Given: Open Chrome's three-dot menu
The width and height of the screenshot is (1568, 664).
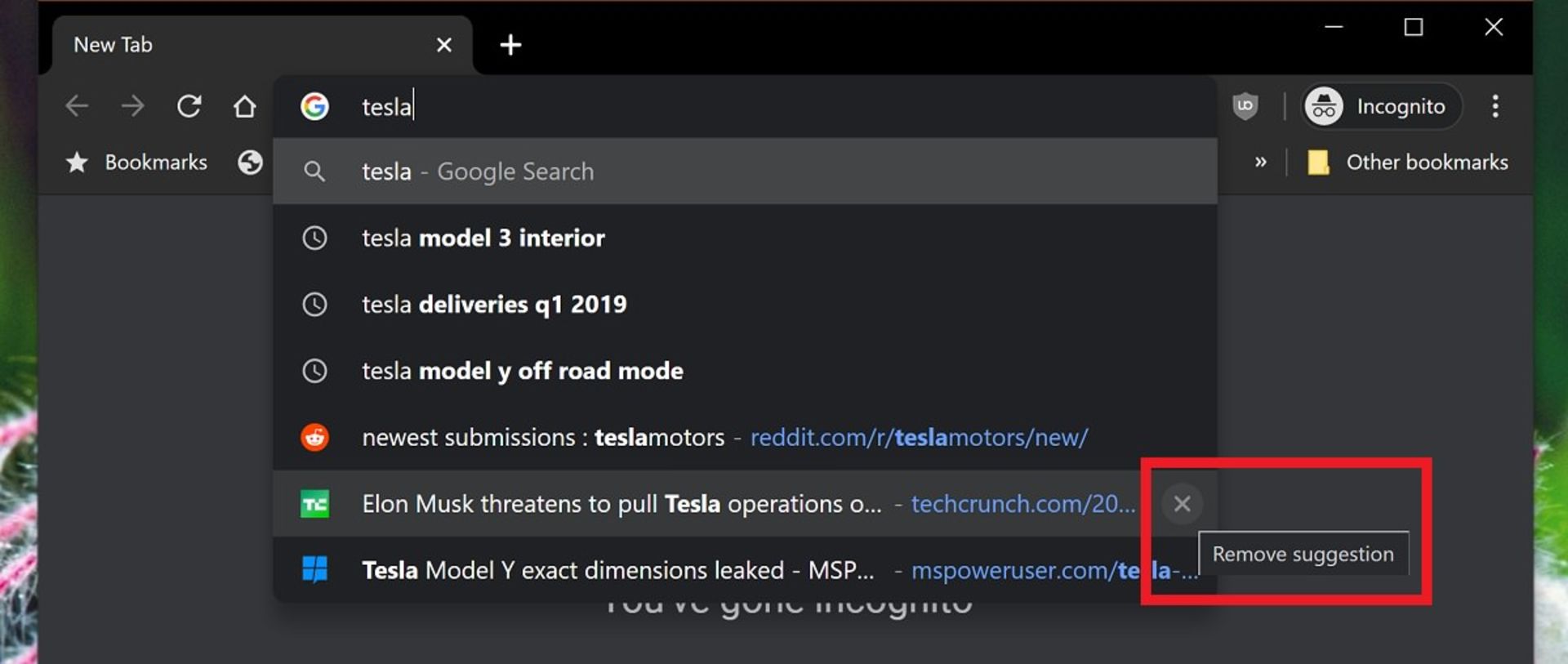Looking at the screenshot, I should click(1495, 106).
